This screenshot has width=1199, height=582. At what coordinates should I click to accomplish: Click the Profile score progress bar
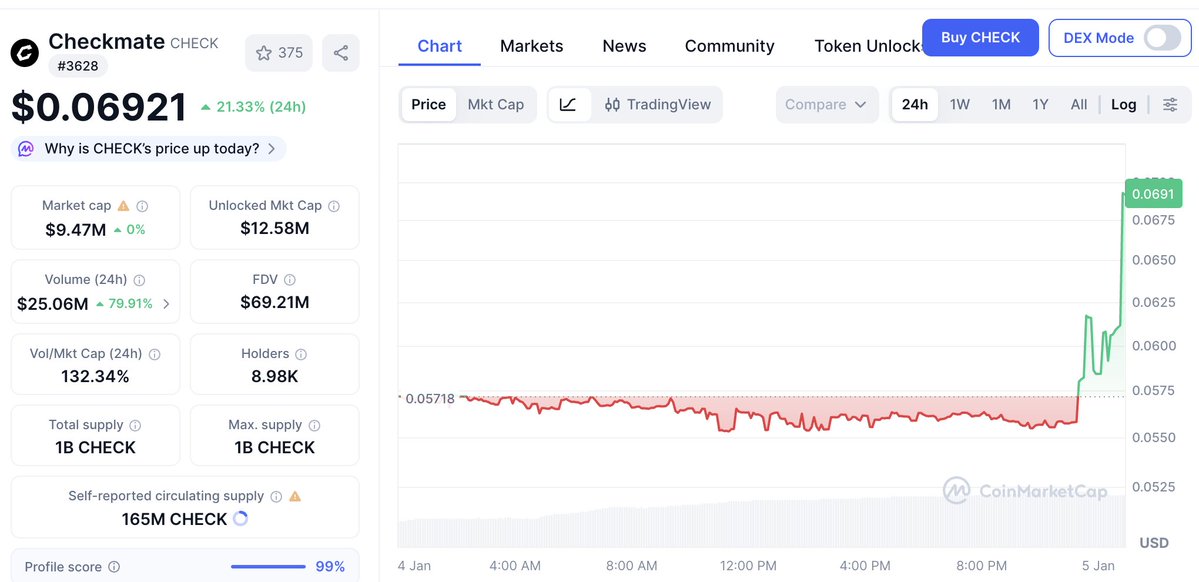click(267, 566)
